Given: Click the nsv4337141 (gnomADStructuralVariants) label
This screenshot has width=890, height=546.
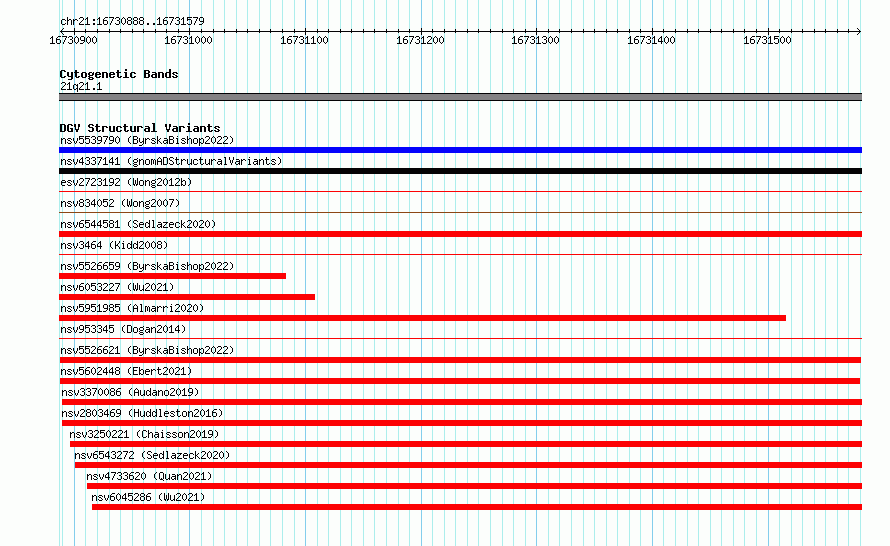Looking at the screenshot, I should tap(171, 161).
